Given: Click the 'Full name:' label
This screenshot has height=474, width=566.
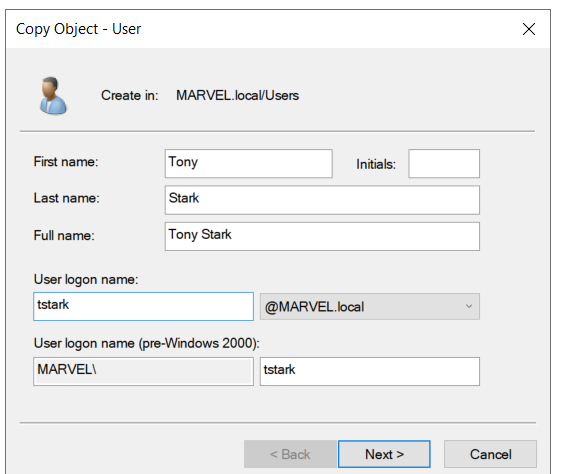Looking at the screenshot, I should pyautogui.click(x=64, y=235).
